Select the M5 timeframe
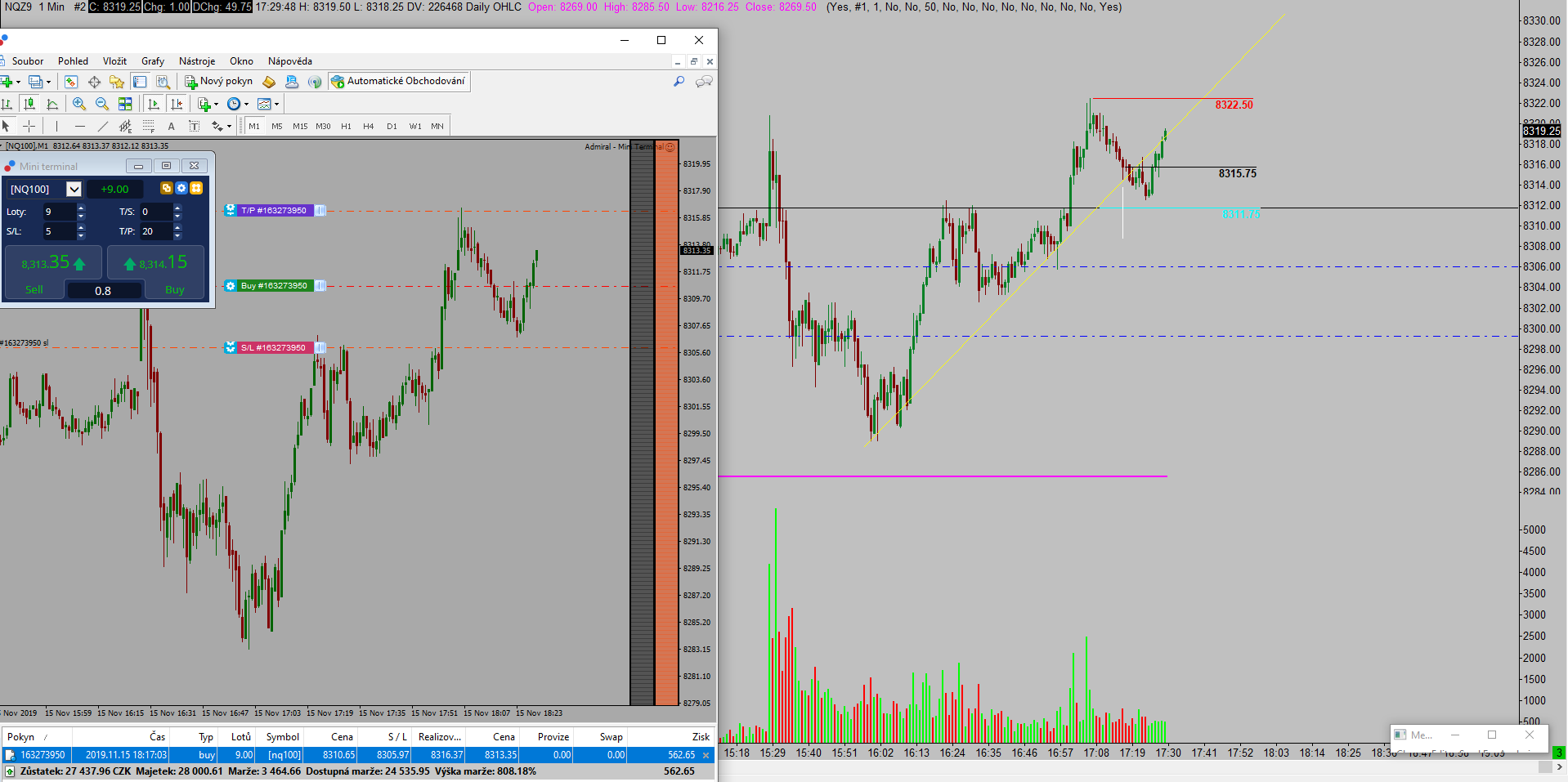This screenshot has height=782, width=1568. (277, 126)
